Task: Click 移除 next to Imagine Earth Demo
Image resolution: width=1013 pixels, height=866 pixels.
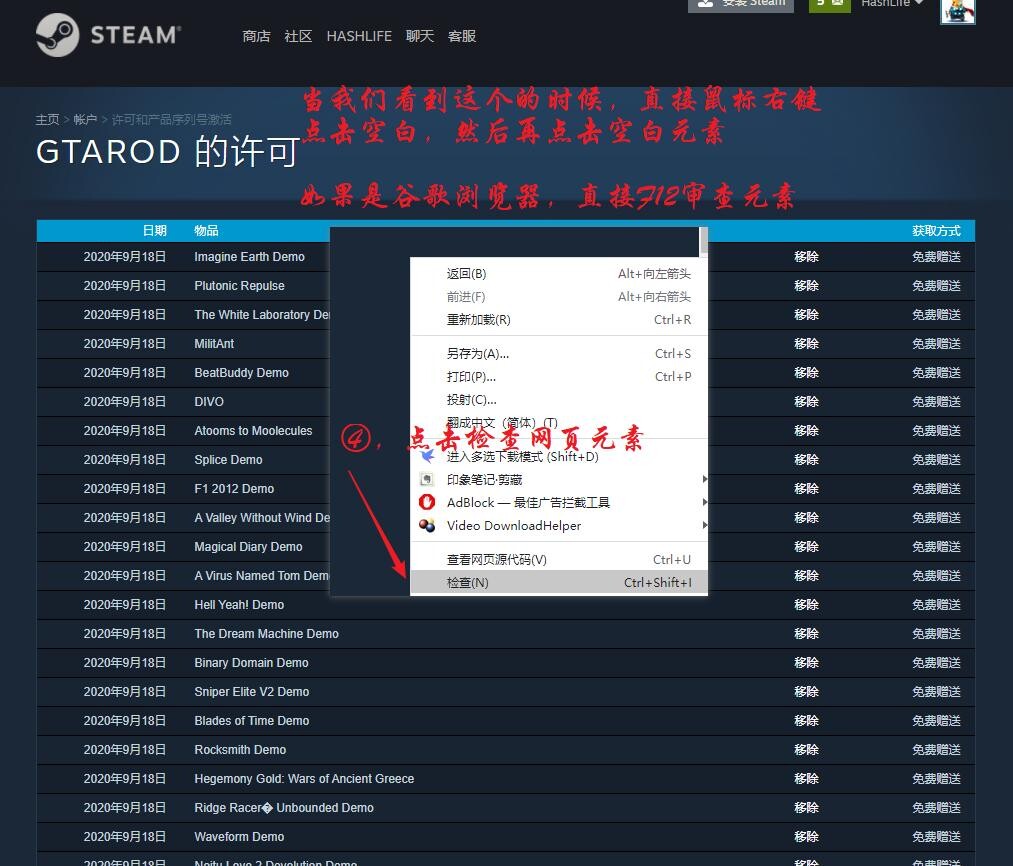Action: click(806, 256)
